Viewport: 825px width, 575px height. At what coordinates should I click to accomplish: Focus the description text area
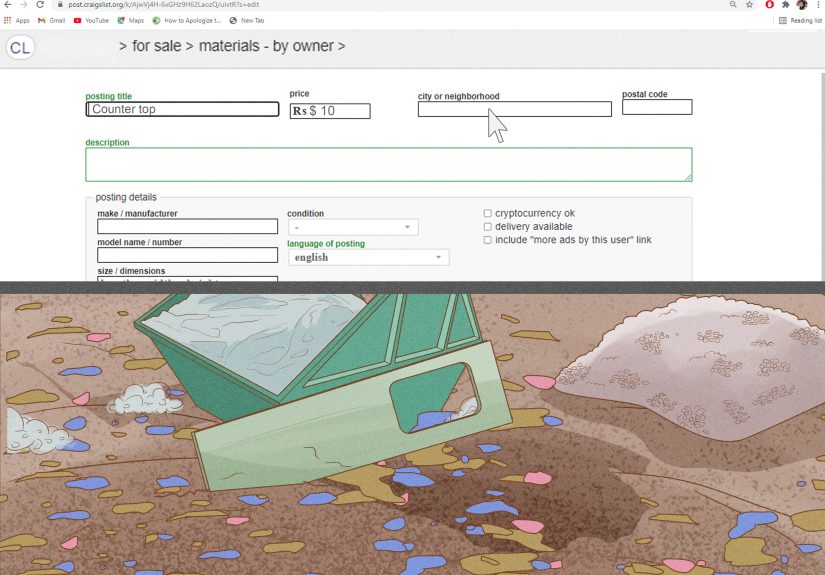tap(388, 165)
